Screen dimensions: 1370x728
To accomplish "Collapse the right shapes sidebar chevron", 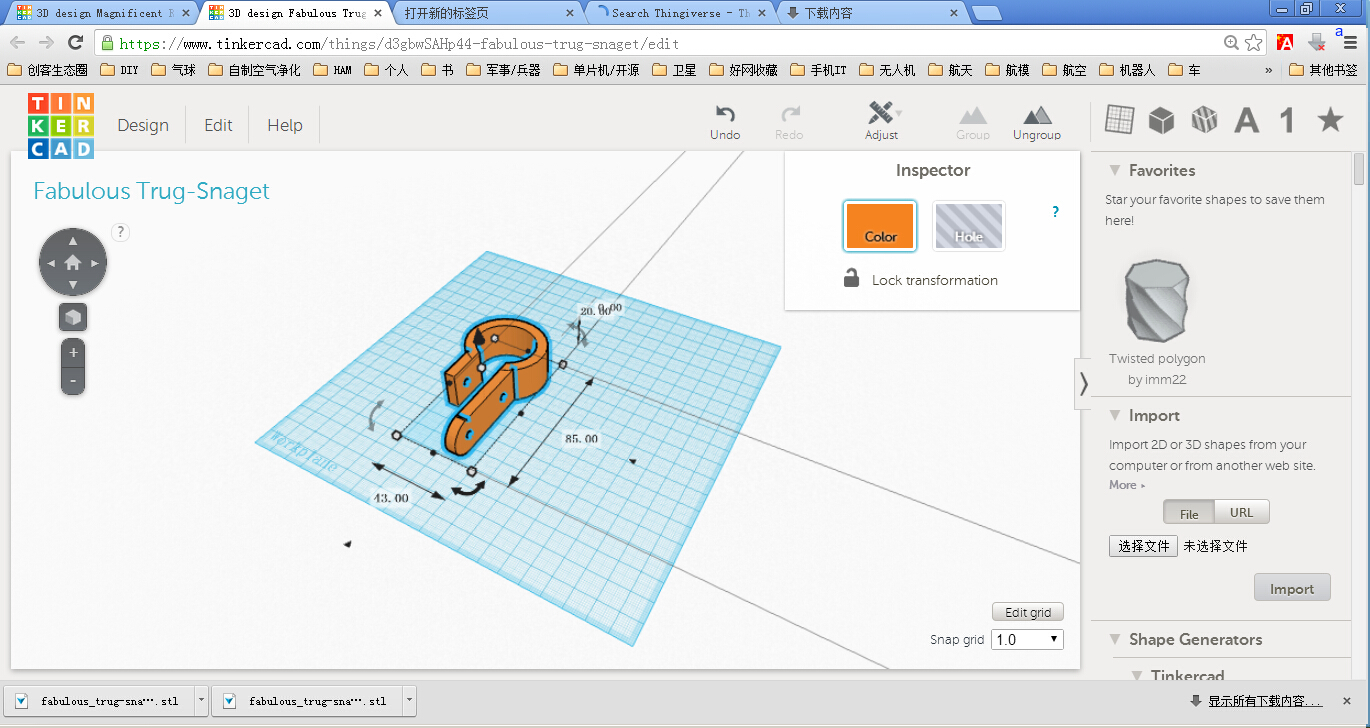I will (1083, 383).
